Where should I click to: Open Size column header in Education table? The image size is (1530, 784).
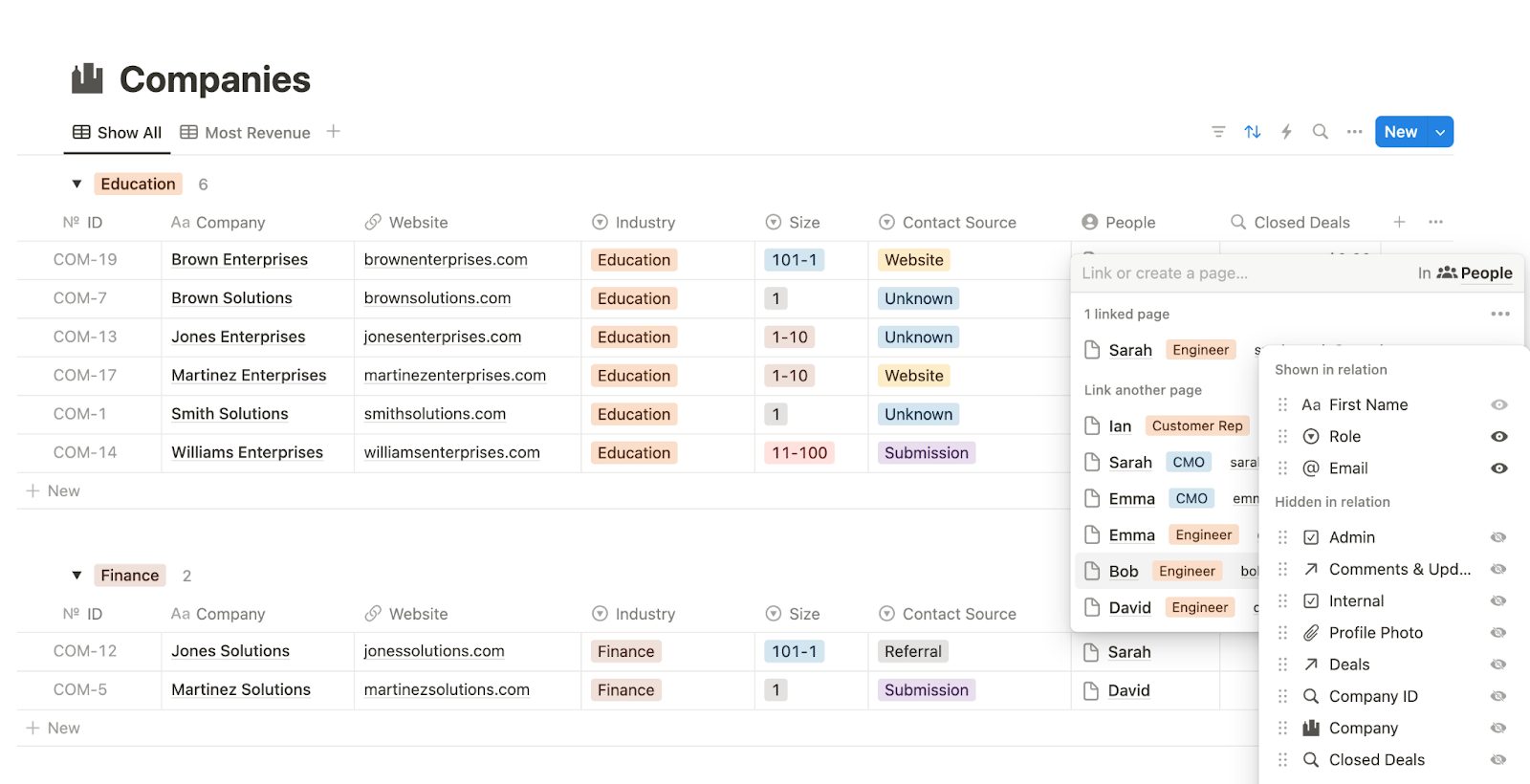click(x=793, y=222)
